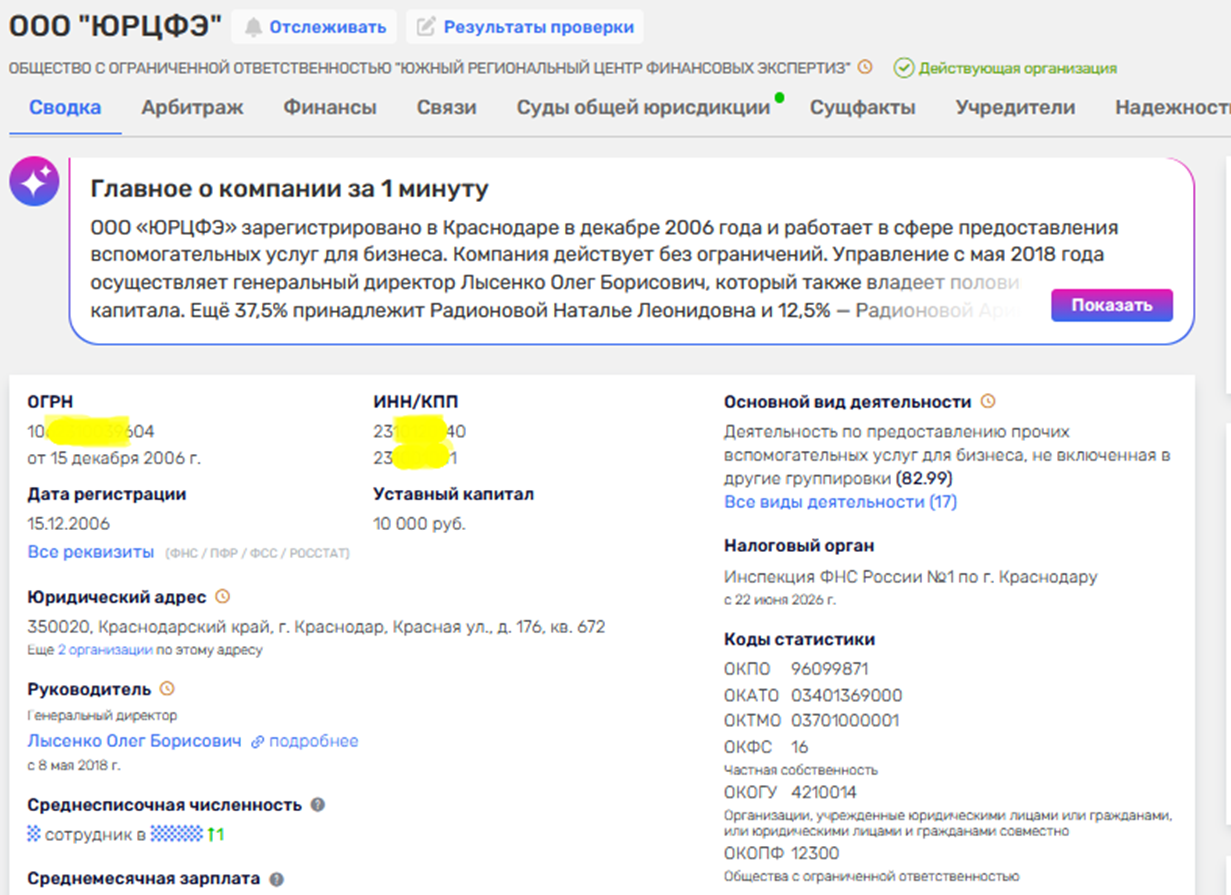Click the date с 22 июня 2026 г.

pos(779,600)
